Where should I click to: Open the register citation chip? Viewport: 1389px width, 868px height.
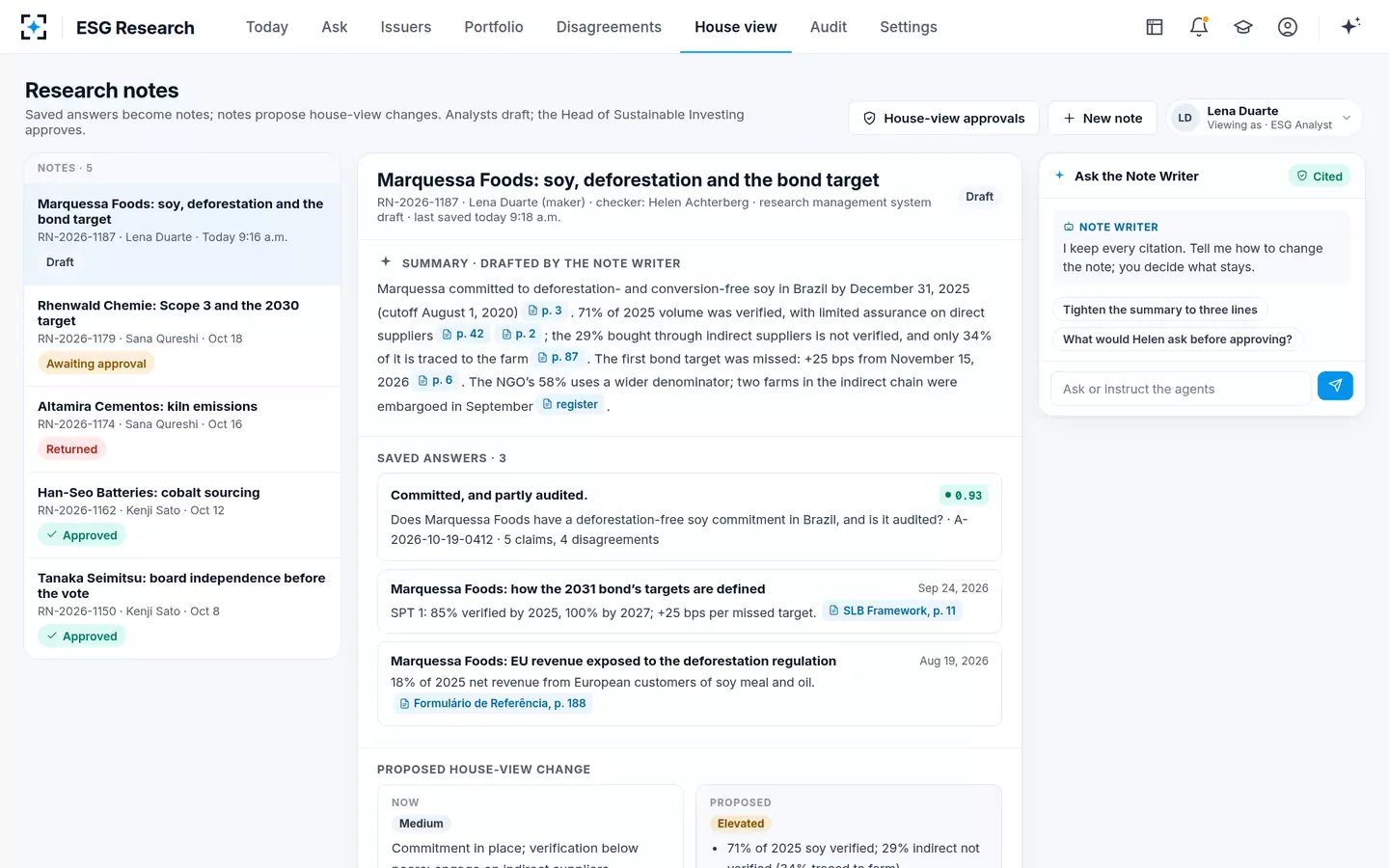[571, 404]
